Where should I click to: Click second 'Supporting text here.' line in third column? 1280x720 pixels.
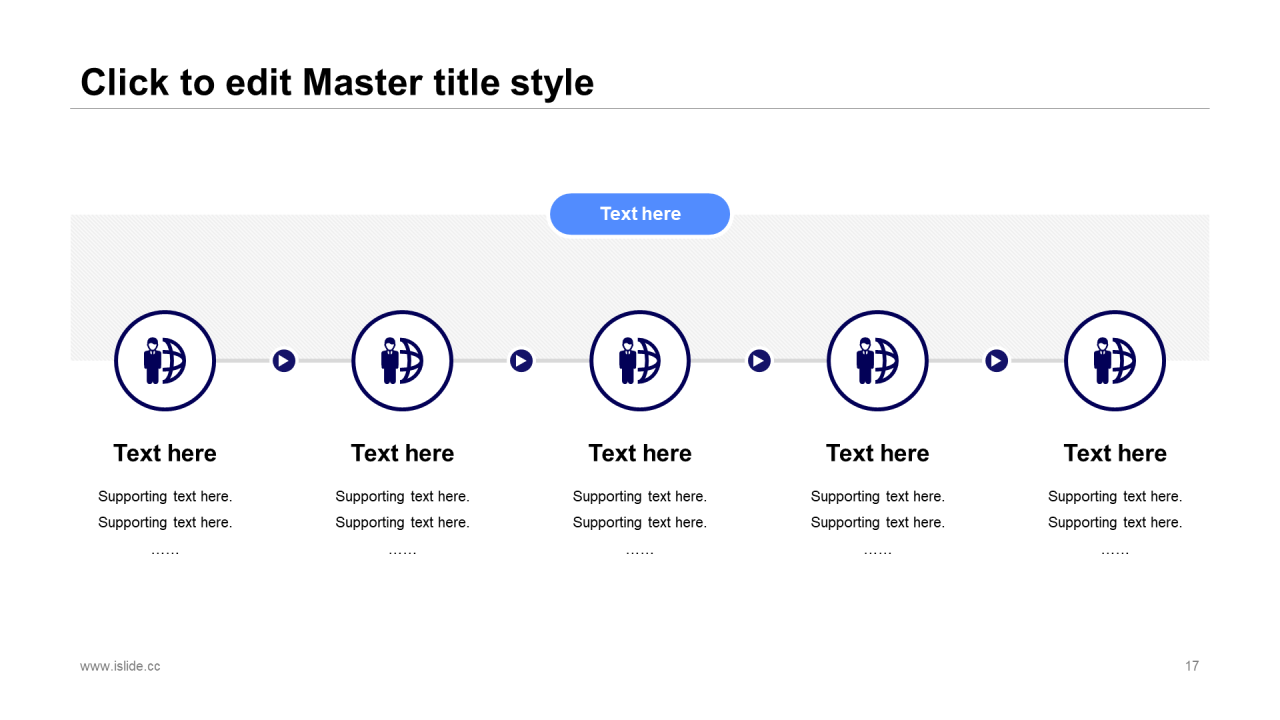click(640, 523)
